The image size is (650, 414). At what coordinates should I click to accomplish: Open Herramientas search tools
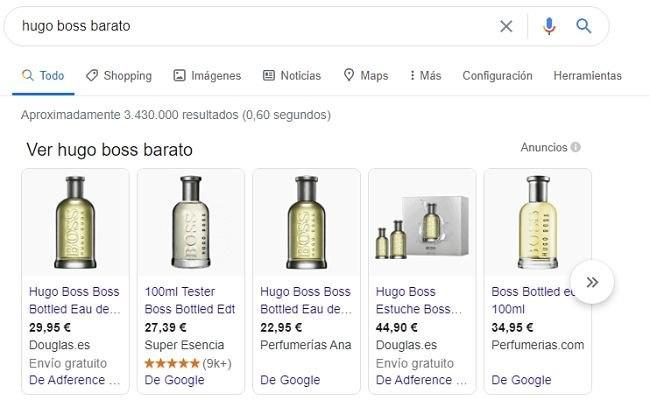(587, 75)
